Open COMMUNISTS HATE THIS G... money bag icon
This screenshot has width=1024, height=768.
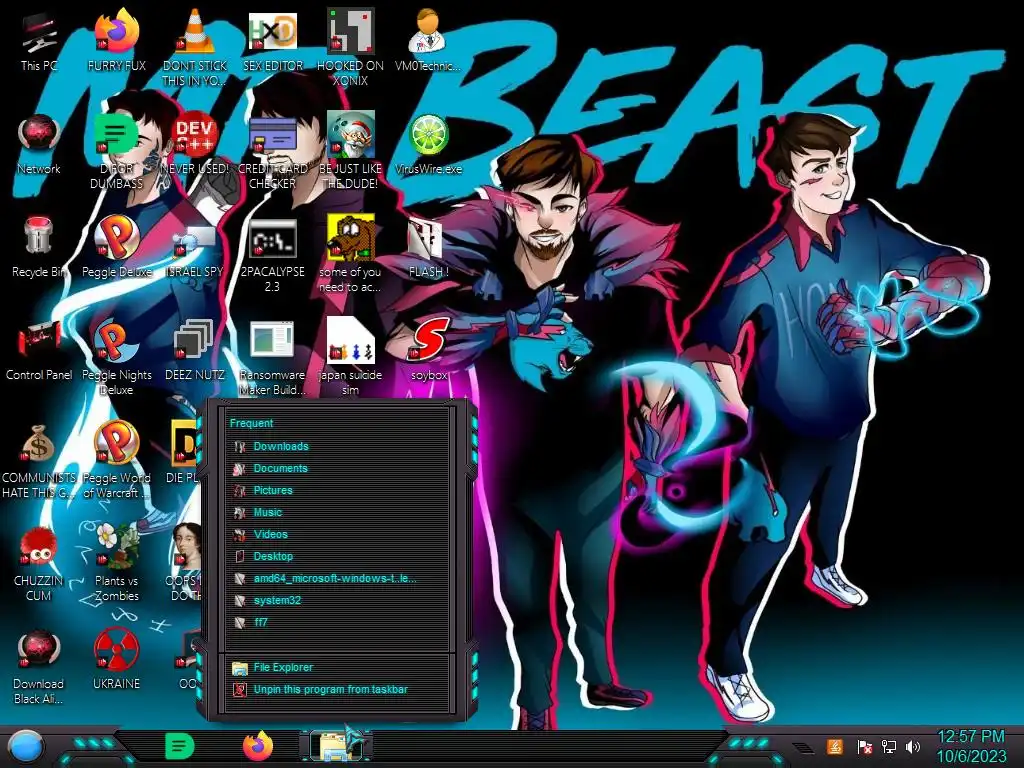[39, 461]
